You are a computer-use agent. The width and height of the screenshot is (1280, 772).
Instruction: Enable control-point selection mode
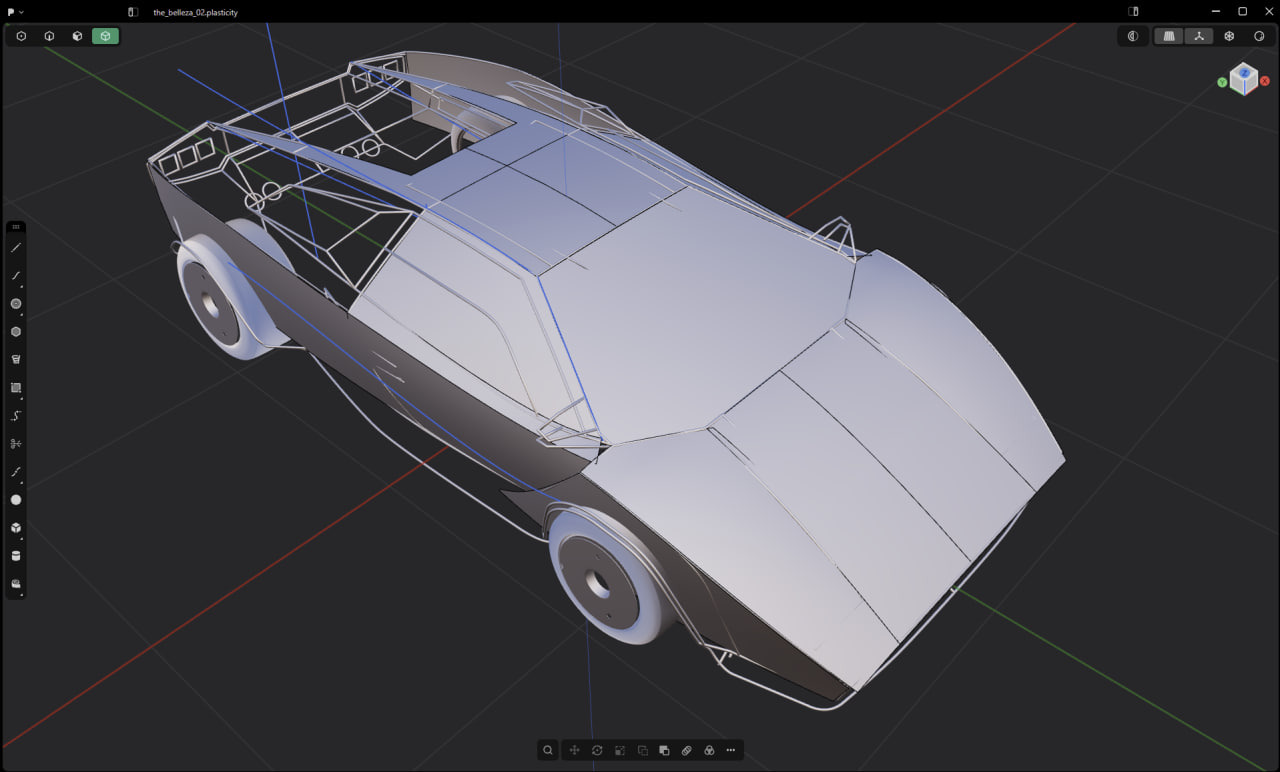point(21,36)
